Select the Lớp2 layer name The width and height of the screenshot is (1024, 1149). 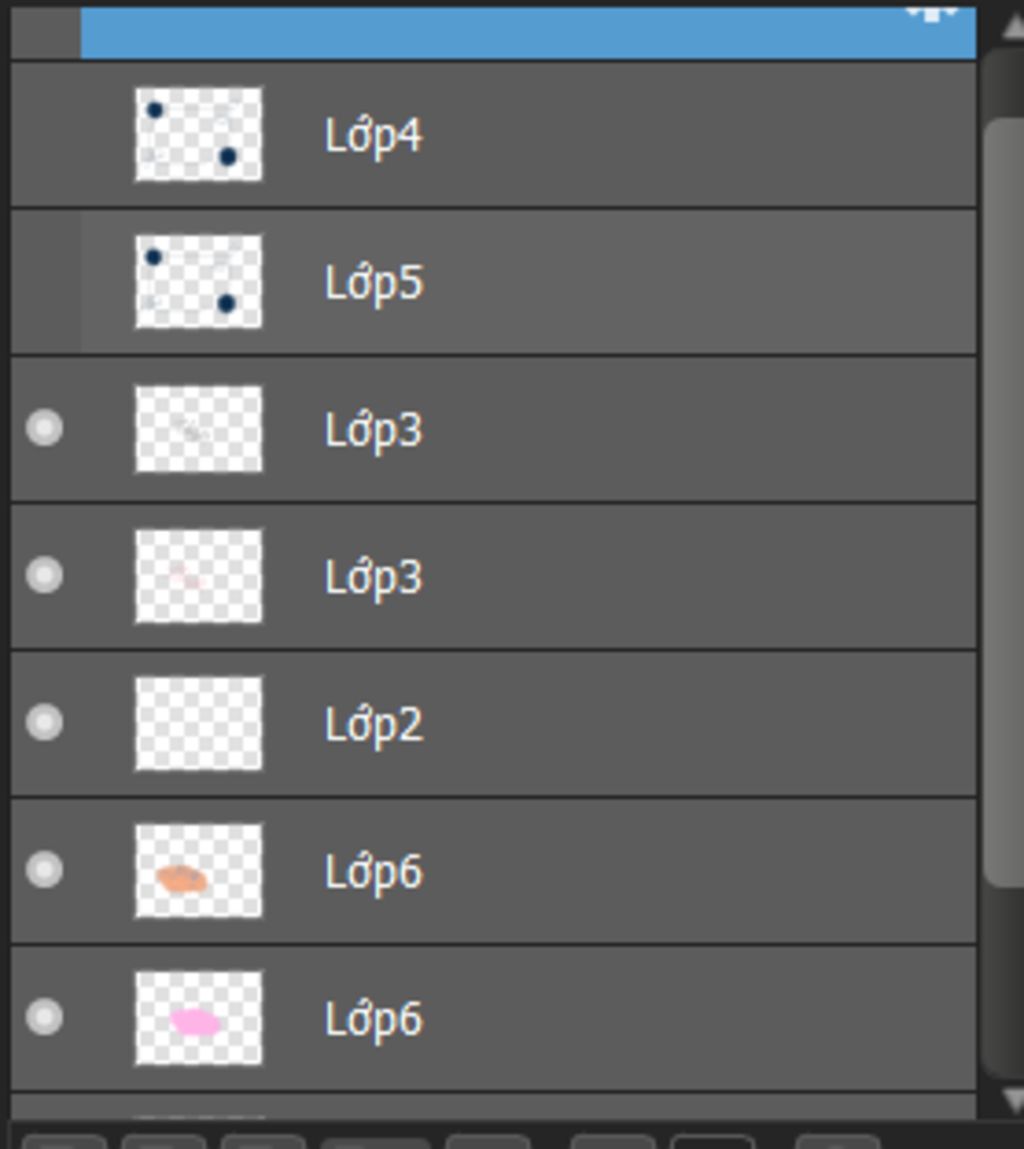pyautogui.click(x=374, y=725)
